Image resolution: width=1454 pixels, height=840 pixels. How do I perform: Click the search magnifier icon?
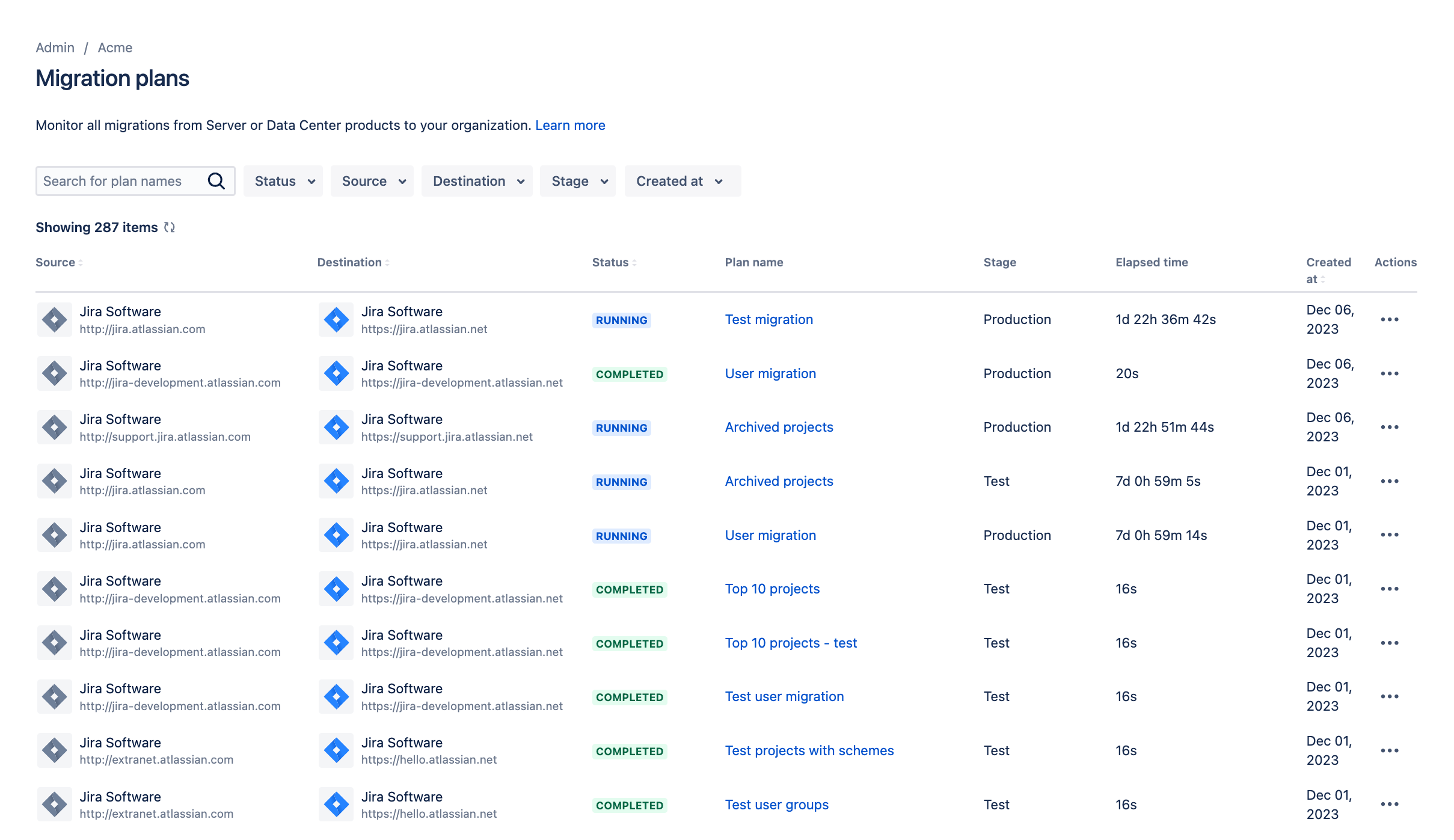[216, 181]
